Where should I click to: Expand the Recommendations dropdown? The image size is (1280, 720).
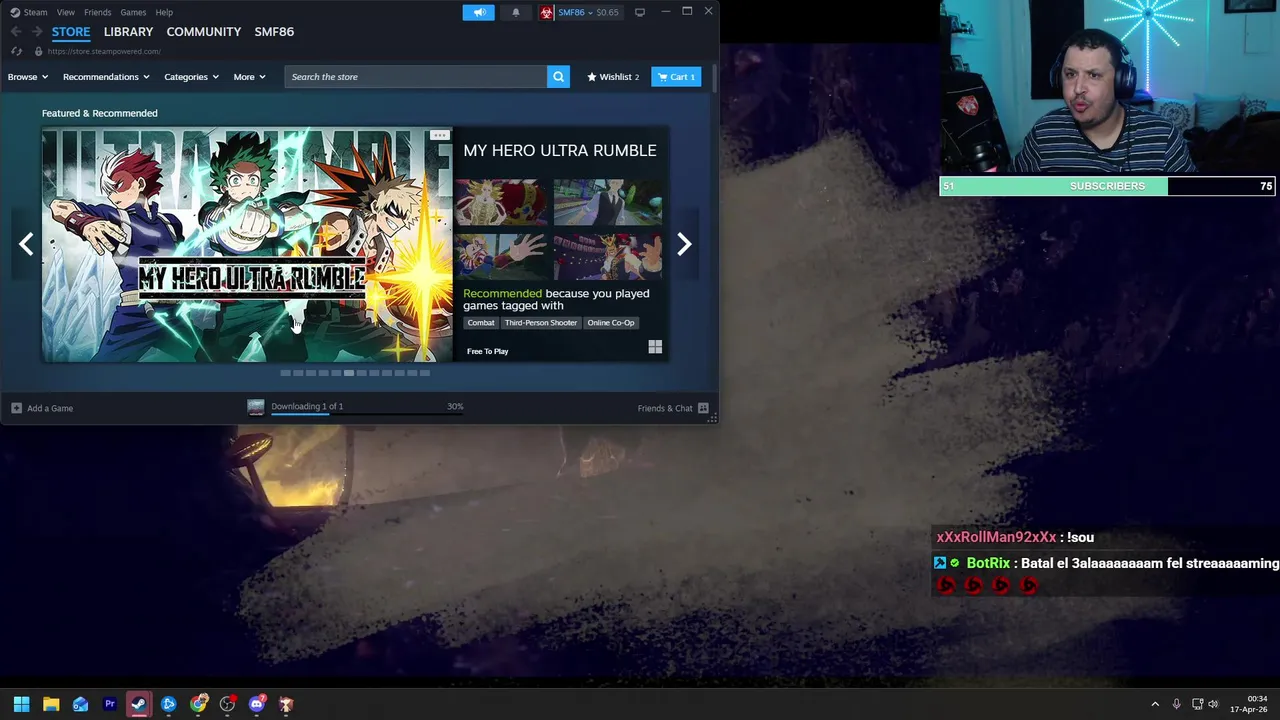pos(106,77)
